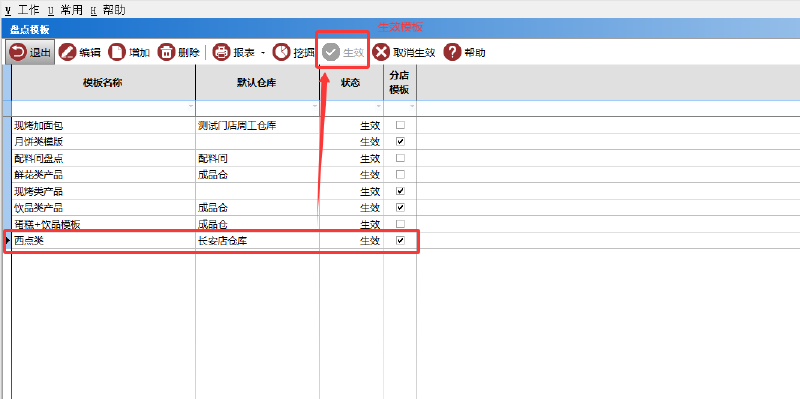Click the 删除 (delete) trash button
Image resolution: width=800 pixels, height=399 pixels.
pyautogui.click(x=179, y=52)
